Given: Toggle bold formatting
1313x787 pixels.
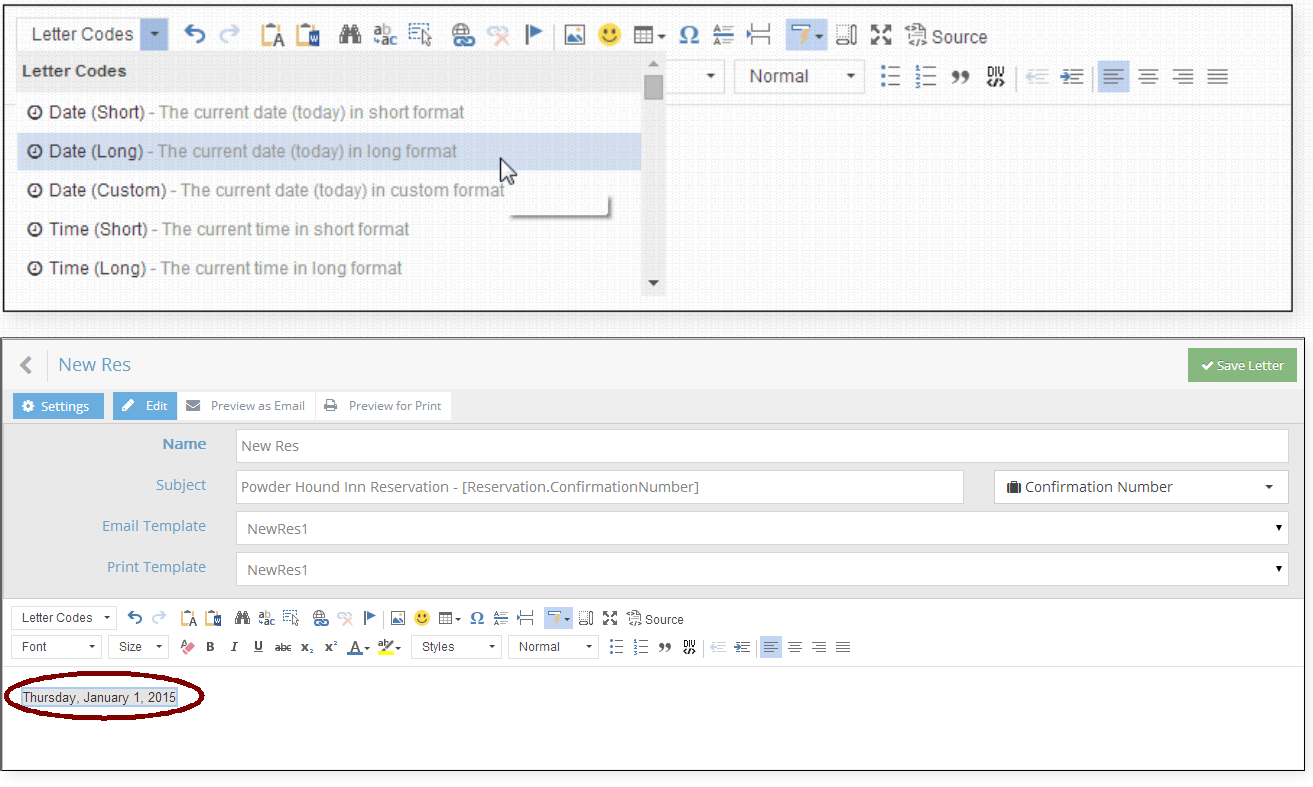Looking at the screenshot, I should (x=210, y=647).
